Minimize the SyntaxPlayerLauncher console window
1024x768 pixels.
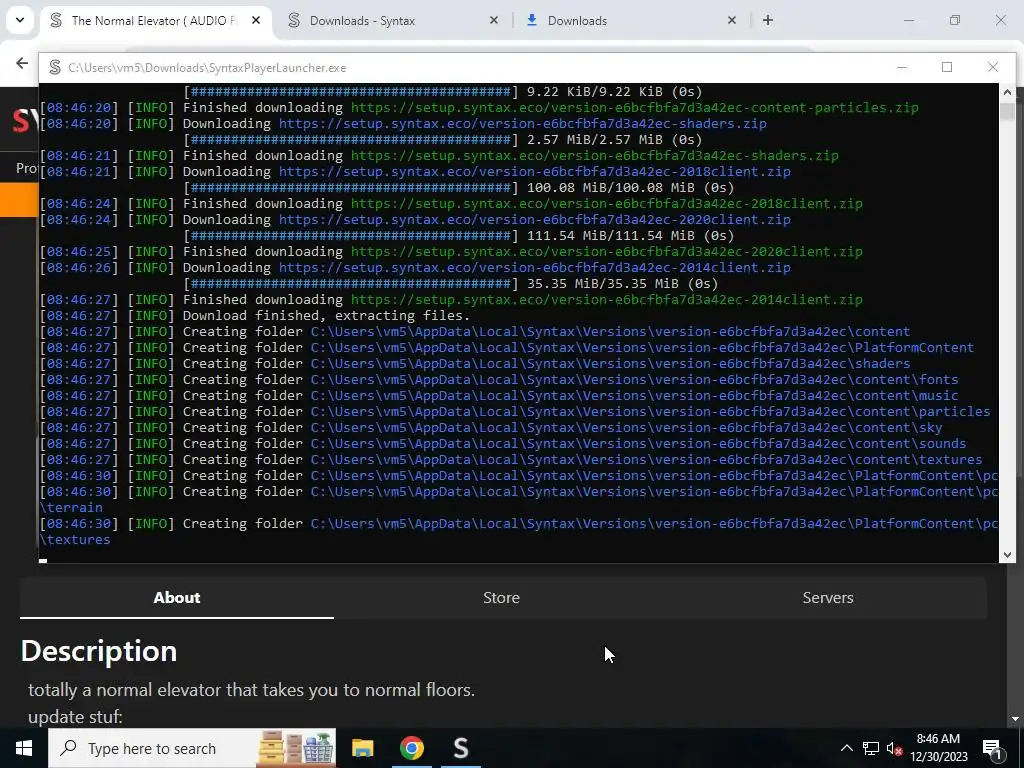tap(902, 67)
